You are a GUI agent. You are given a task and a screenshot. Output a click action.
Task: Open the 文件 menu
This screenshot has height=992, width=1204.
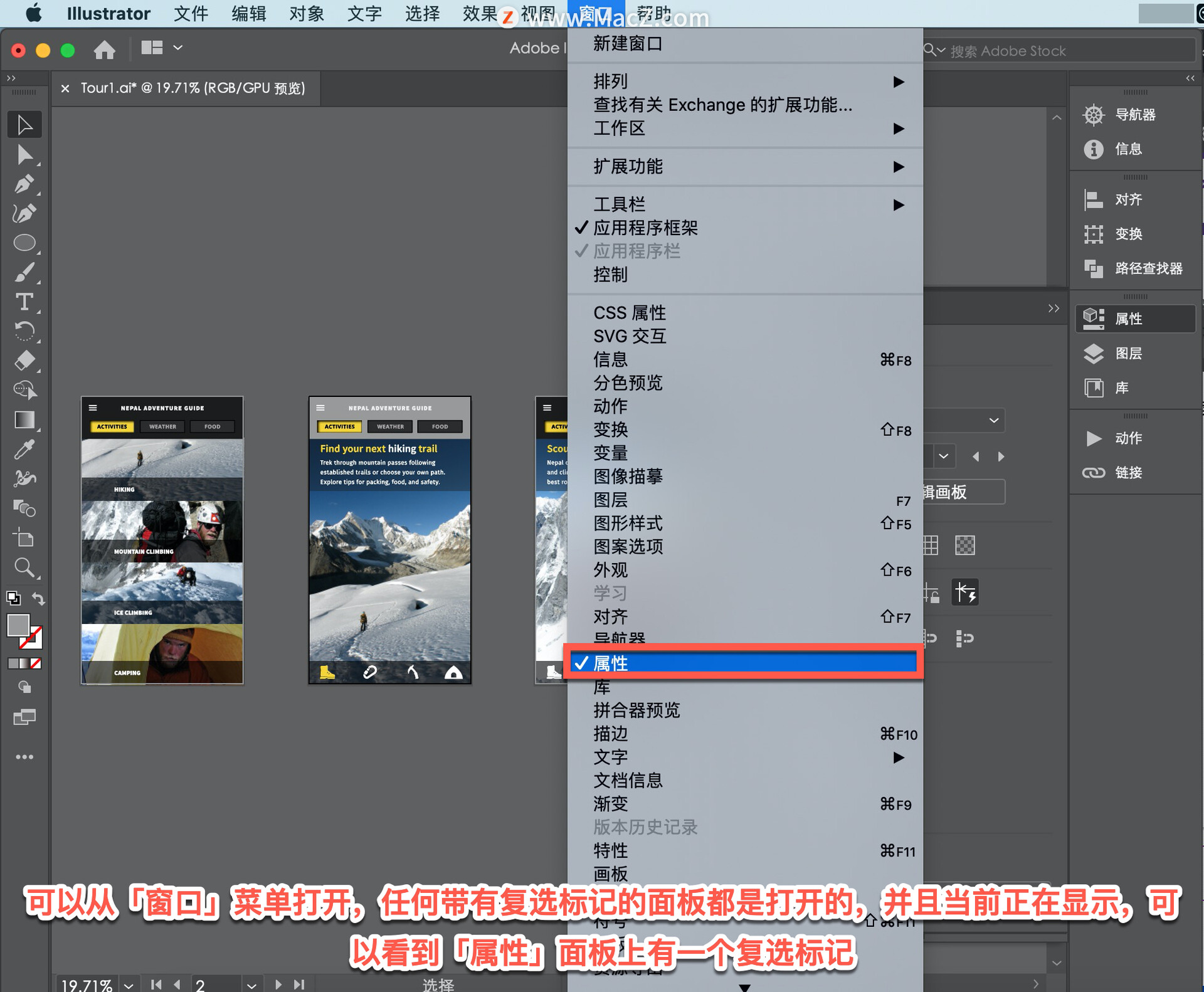click(x=191, y=13)
